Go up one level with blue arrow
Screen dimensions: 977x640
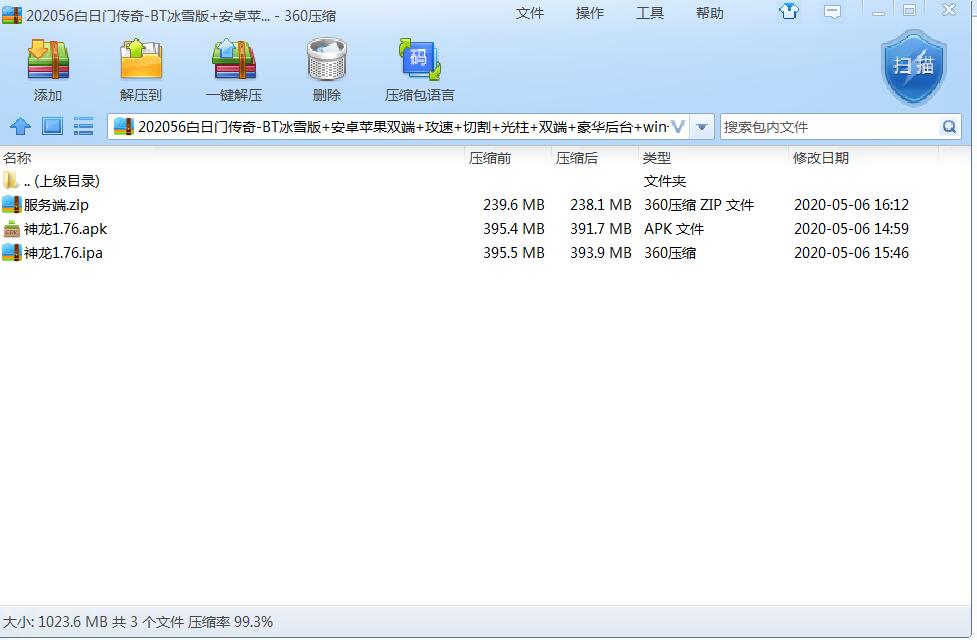click(21, 127)
